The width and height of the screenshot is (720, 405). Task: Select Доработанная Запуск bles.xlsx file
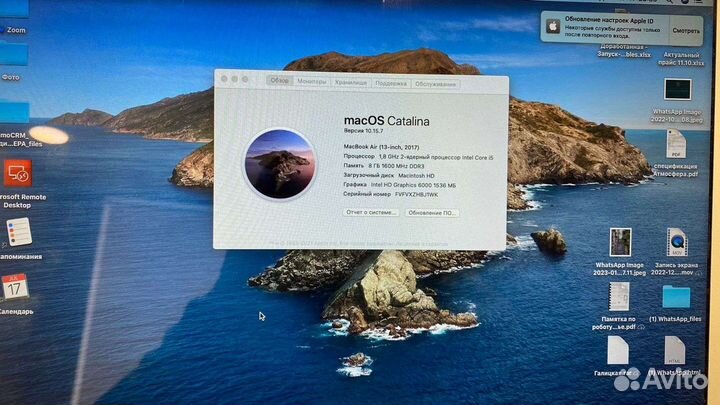624,51
